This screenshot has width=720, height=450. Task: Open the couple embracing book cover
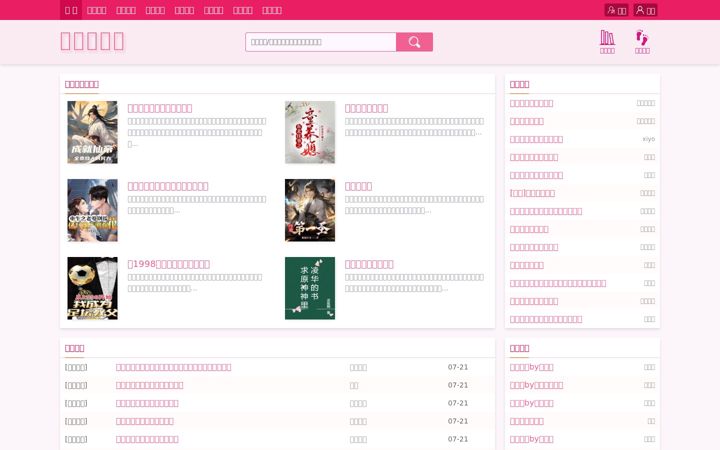(x=92, y=210)
